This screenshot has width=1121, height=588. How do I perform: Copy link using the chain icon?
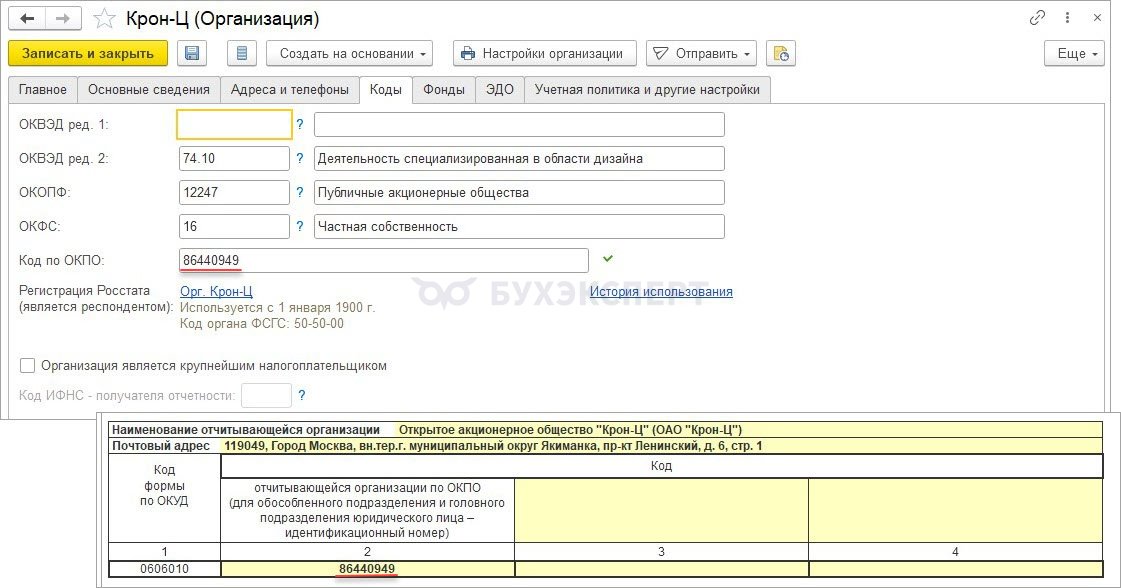1036,18
